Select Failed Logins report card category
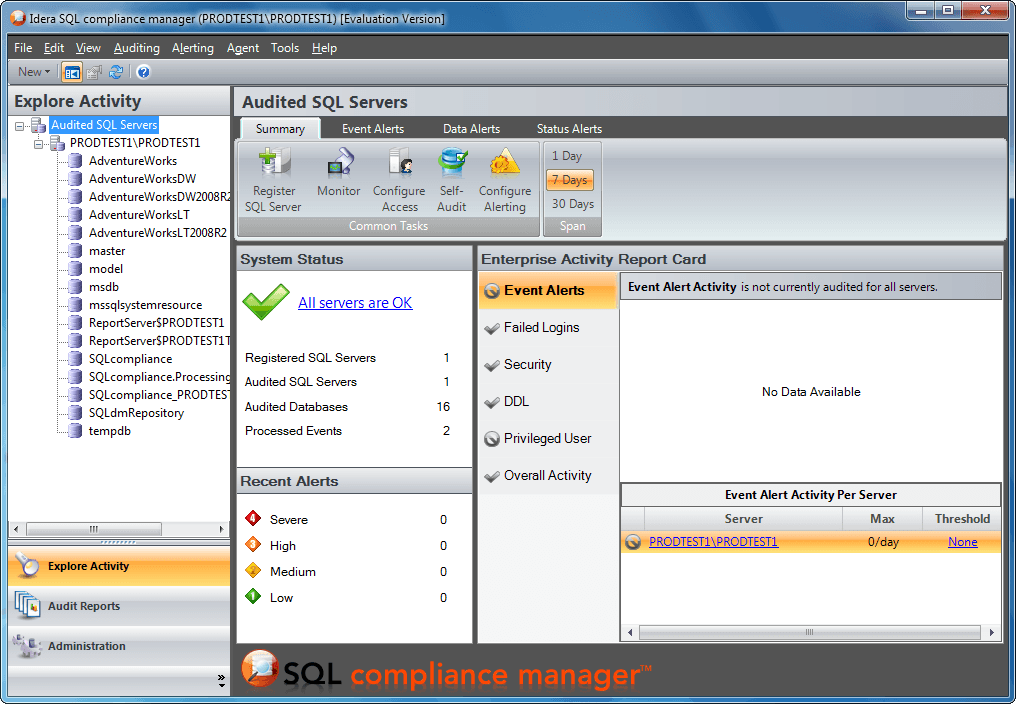The width and height of the screenshot is (1016, 704). [x=549, y=327]
